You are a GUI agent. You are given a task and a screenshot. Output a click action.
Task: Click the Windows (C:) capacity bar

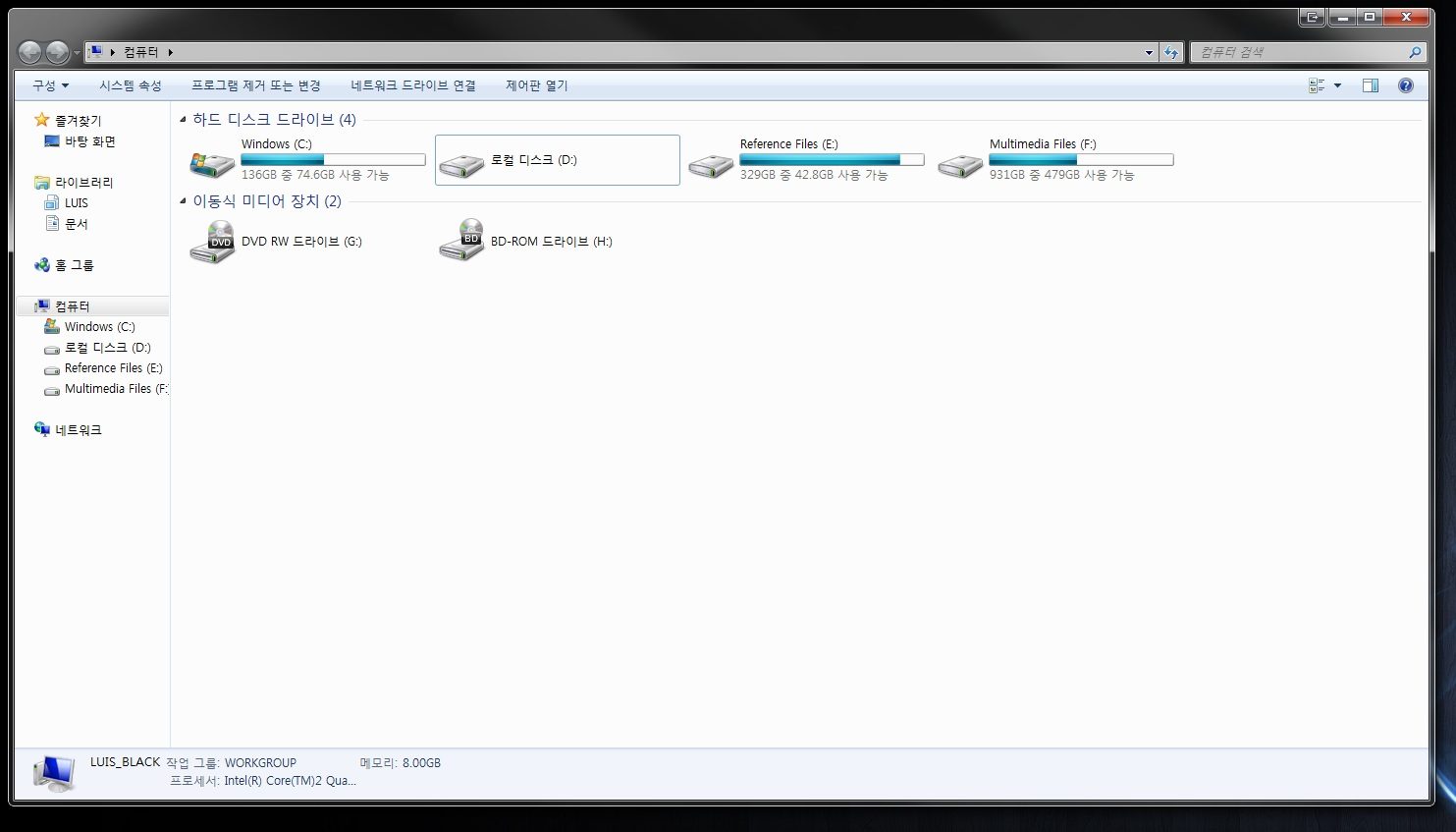click(333, 159)
